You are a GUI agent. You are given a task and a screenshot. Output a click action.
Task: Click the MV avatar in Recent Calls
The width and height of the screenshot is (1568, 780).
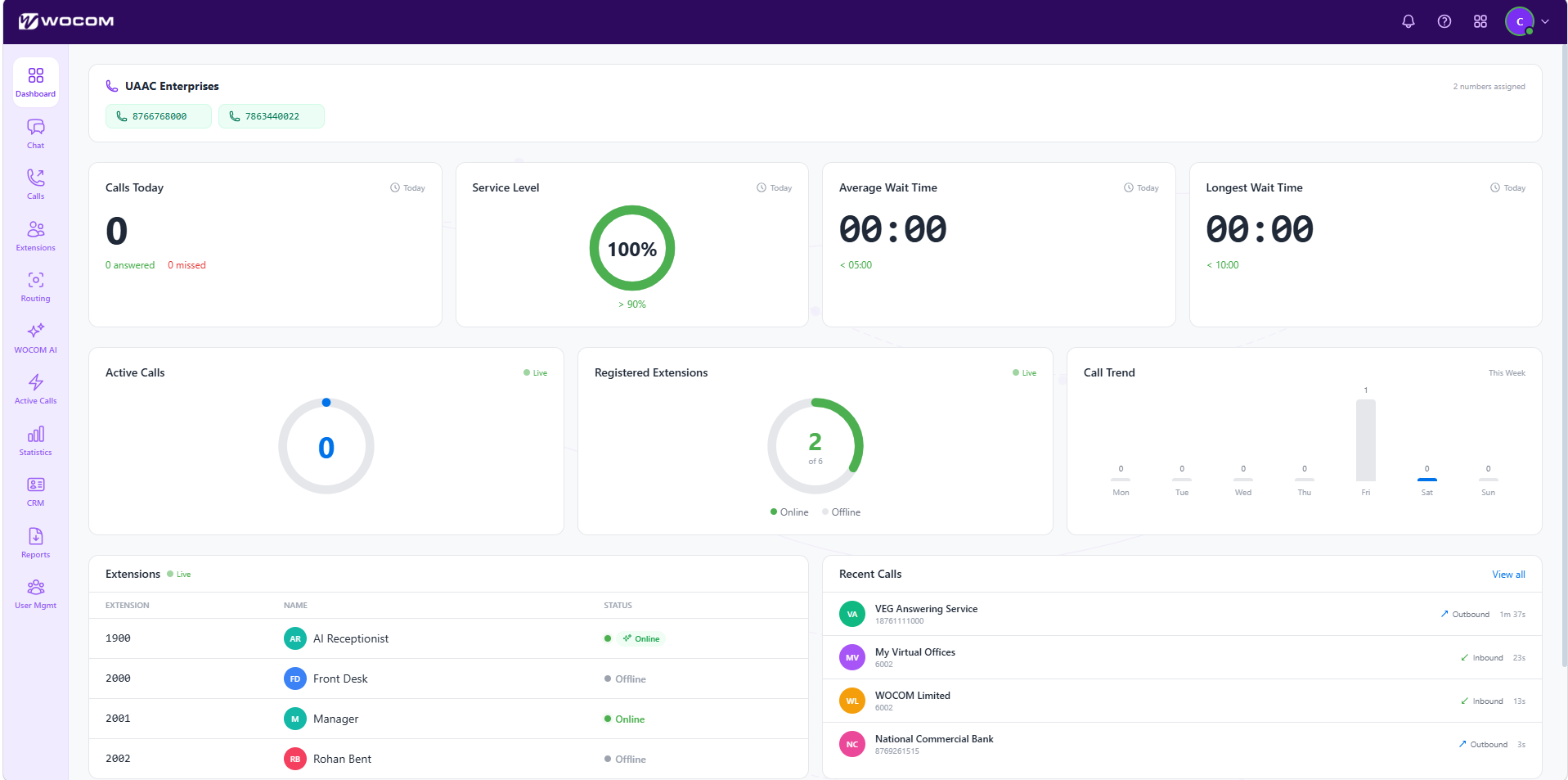coord(852,657)
